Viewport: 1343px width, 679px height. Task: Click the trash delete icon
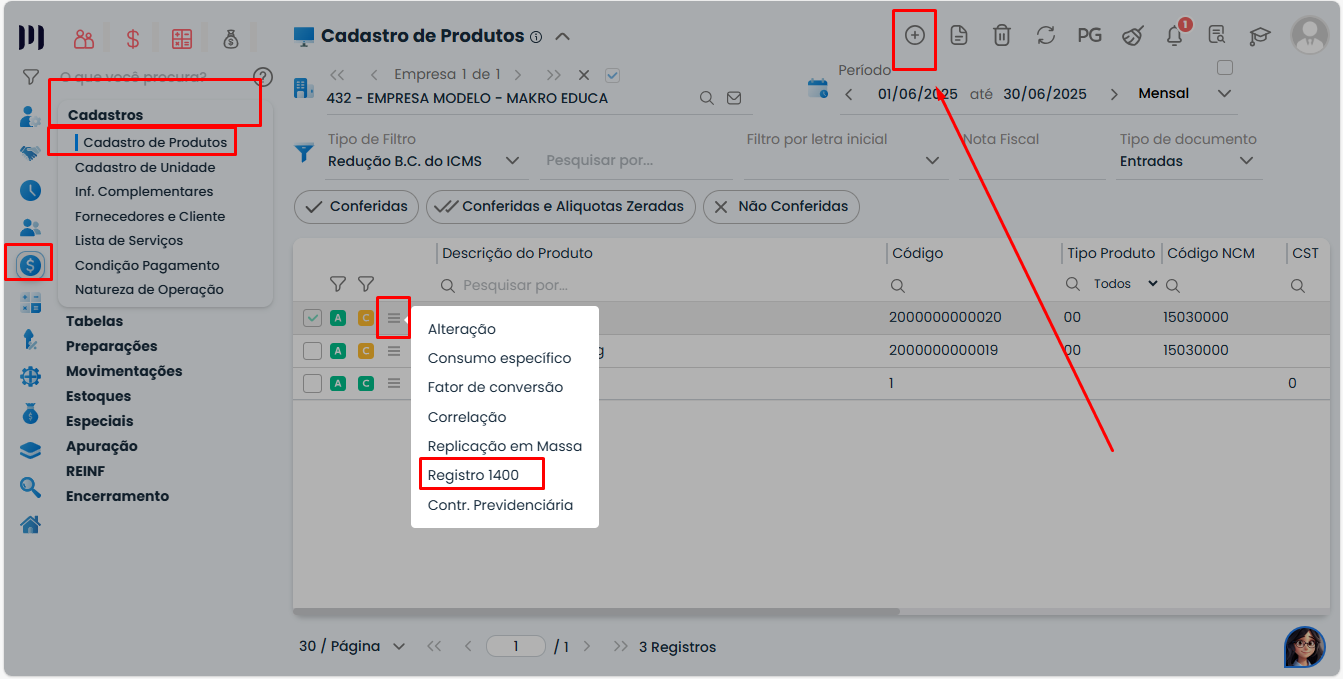click(x=1001, y=36)
